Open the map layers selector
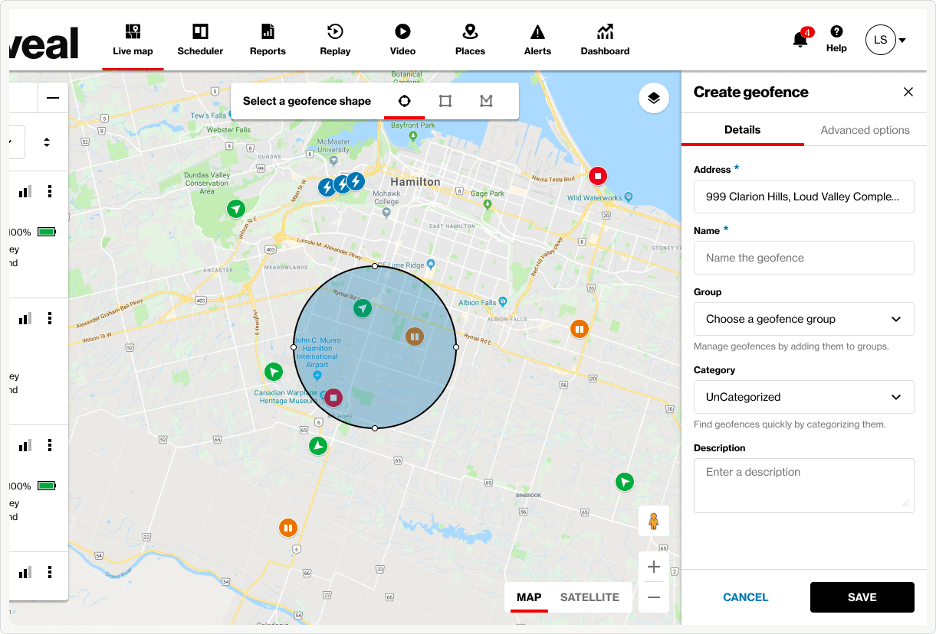This screenshot has height=634, width=936. click(x=654, y=97)
